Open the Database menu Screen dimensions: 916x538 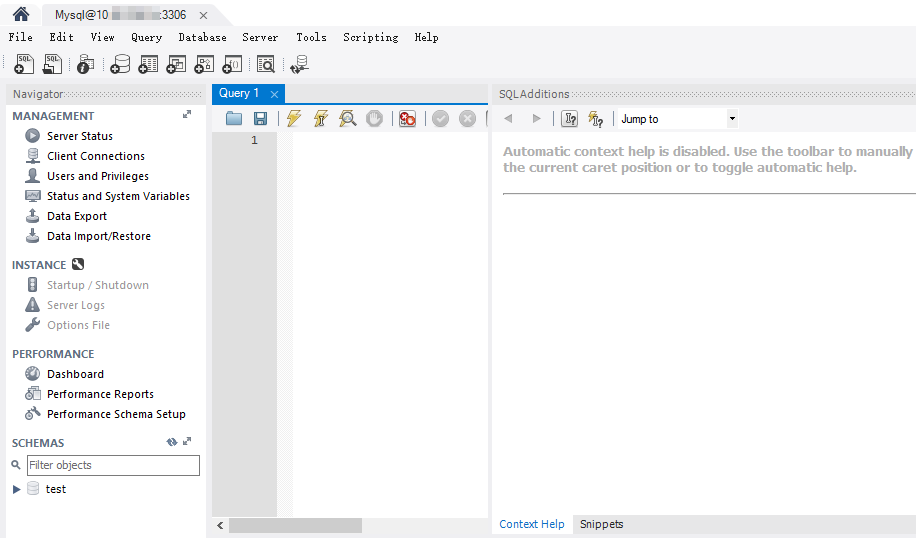click(202, 37)
